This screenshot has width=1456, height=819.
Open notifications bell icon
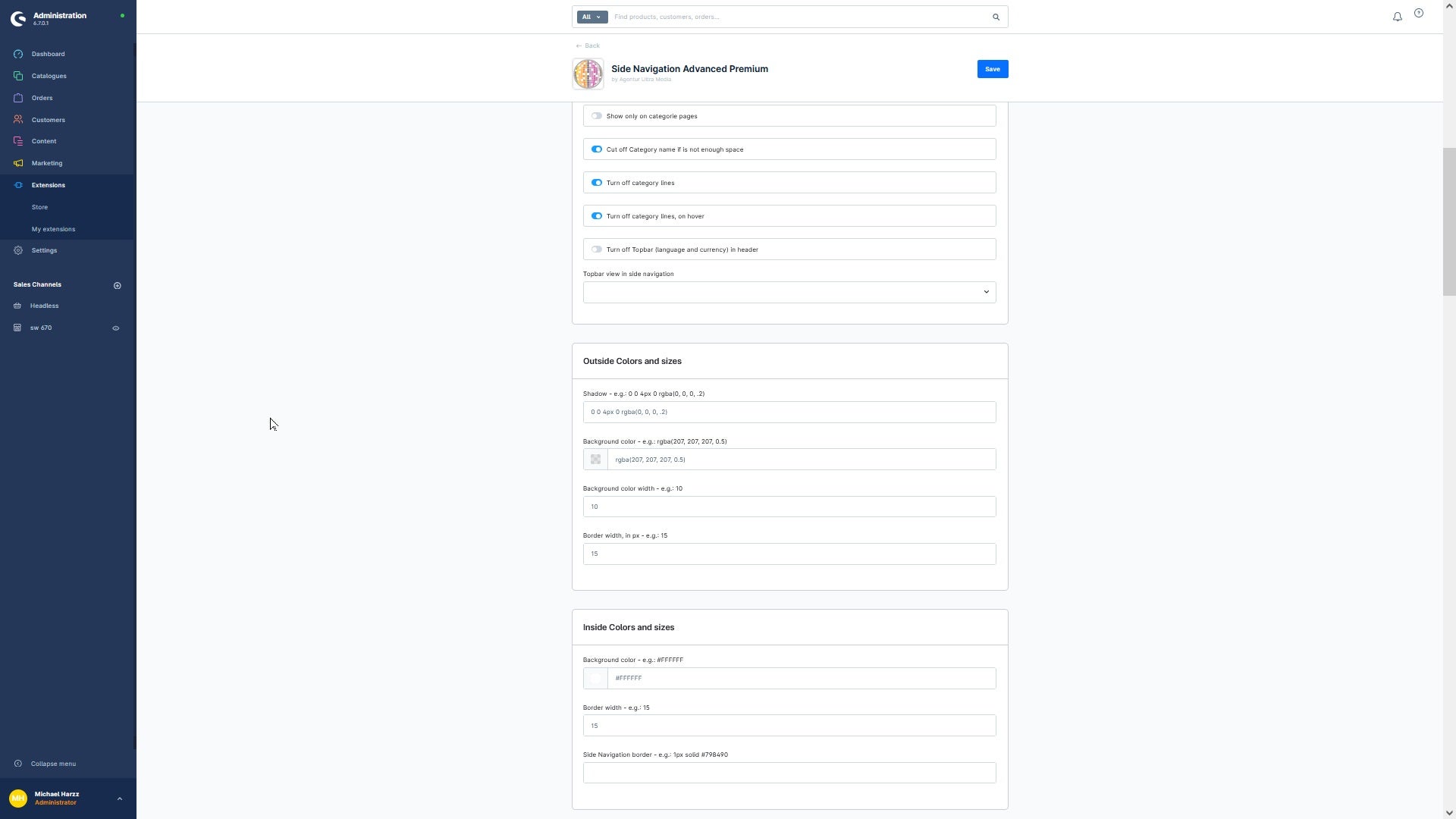tap(1397, 17)
